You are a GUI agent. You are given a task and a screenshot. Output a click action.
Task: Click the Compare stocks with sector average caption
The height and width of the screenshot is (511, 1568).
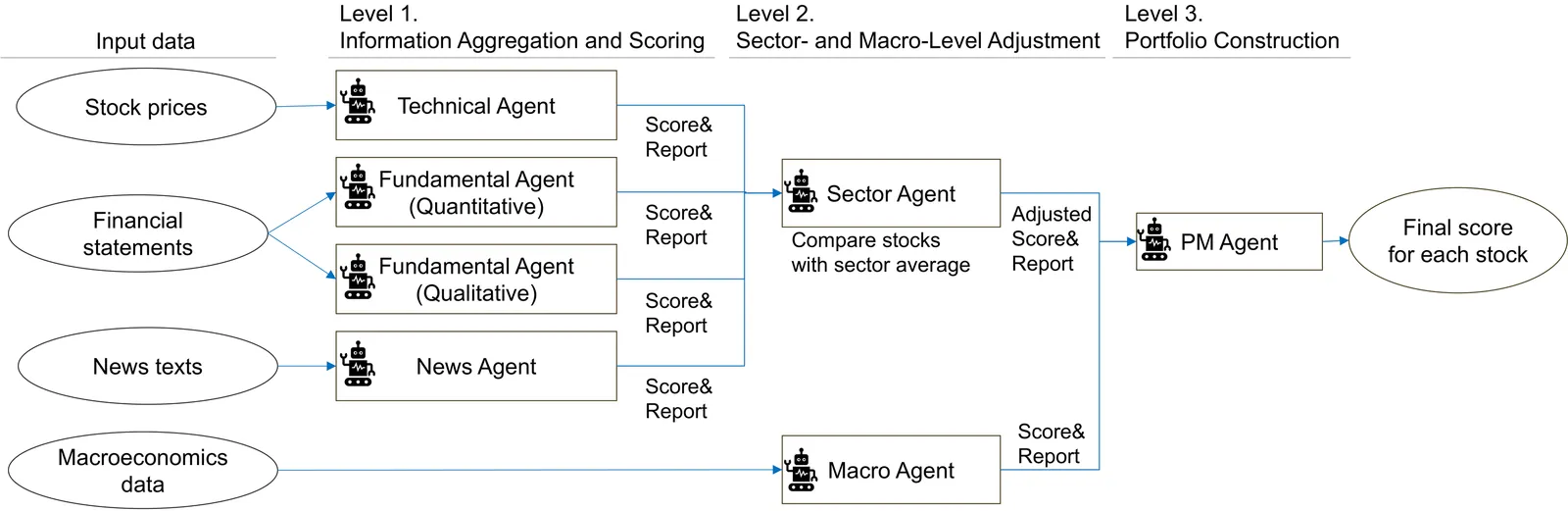pyautogui.click(x=880, y=253)
